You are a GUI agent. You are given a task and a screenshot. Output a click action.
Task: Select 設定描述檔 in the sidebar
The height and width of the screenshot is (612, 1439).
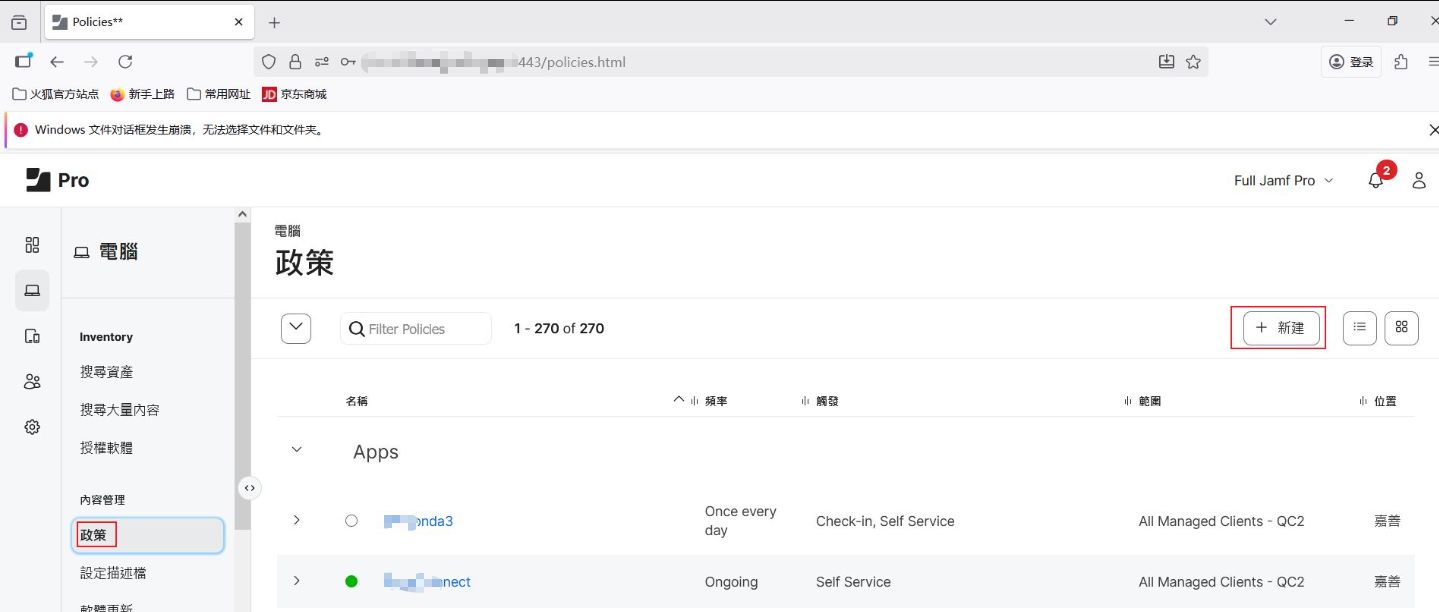tap(113, 573)
